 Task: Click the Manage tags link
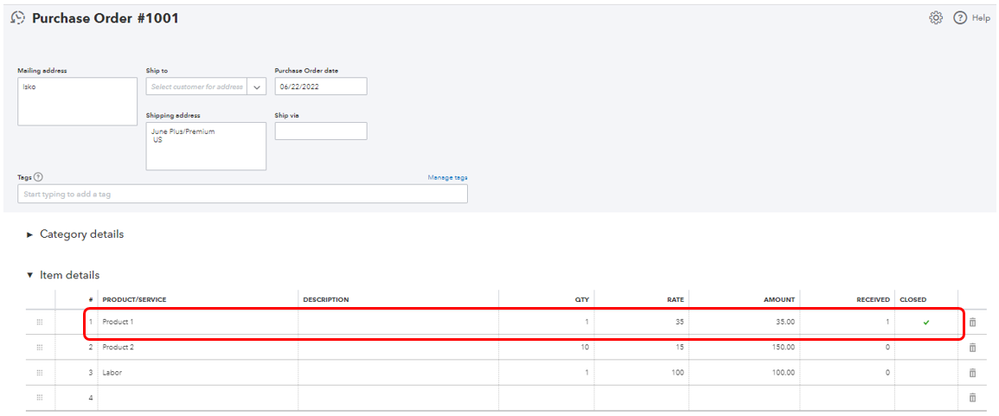click(447, 177)
